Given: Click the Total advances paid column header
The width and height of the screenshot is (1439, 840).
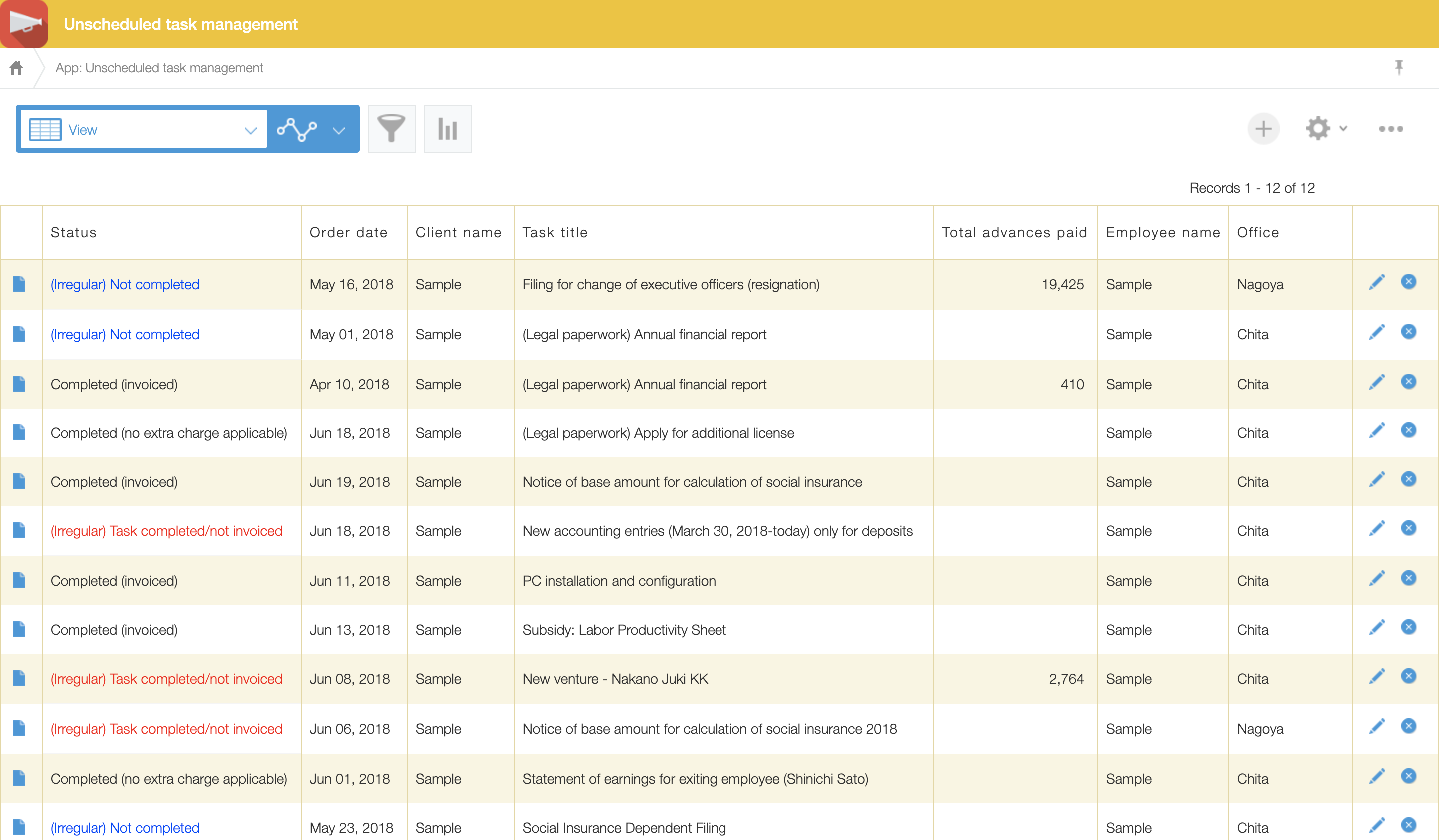Looking at the screenshot, I should (x=1014, y=233).
